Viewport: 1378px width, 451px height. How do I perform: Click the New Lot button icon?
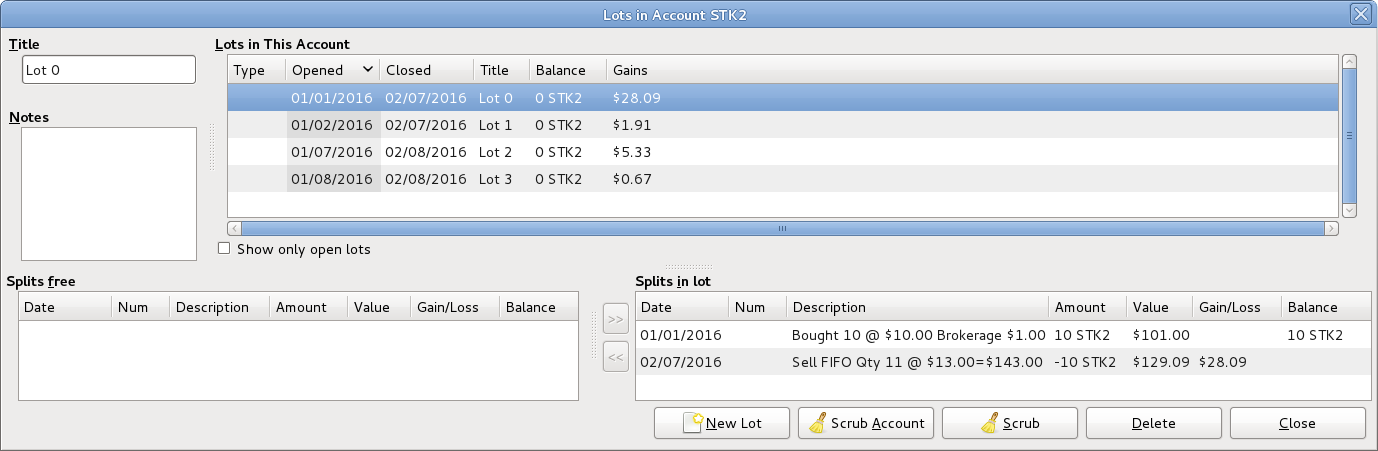coord(694,423)
